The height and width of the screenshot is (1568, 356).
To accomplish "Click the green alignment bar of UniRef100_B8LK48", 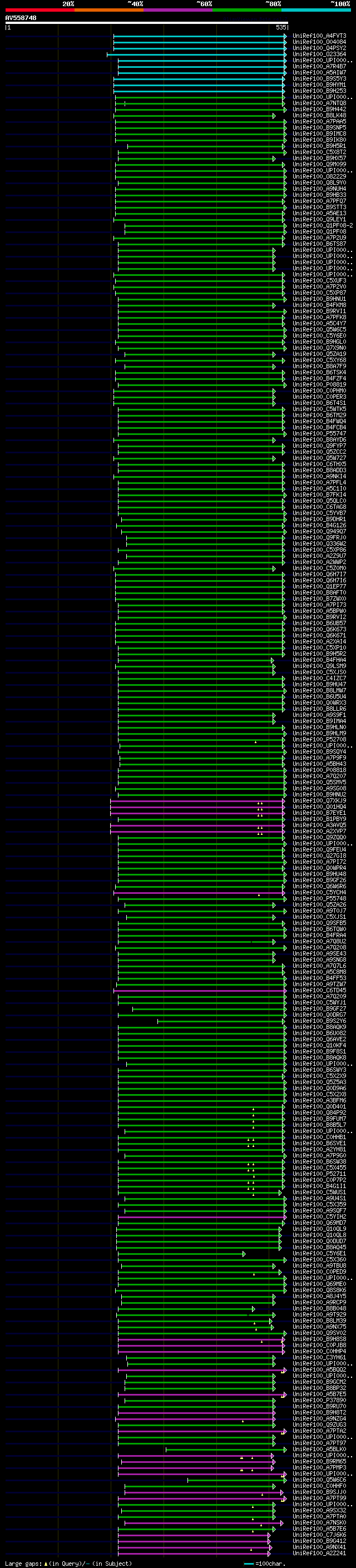I will (195, 116).
